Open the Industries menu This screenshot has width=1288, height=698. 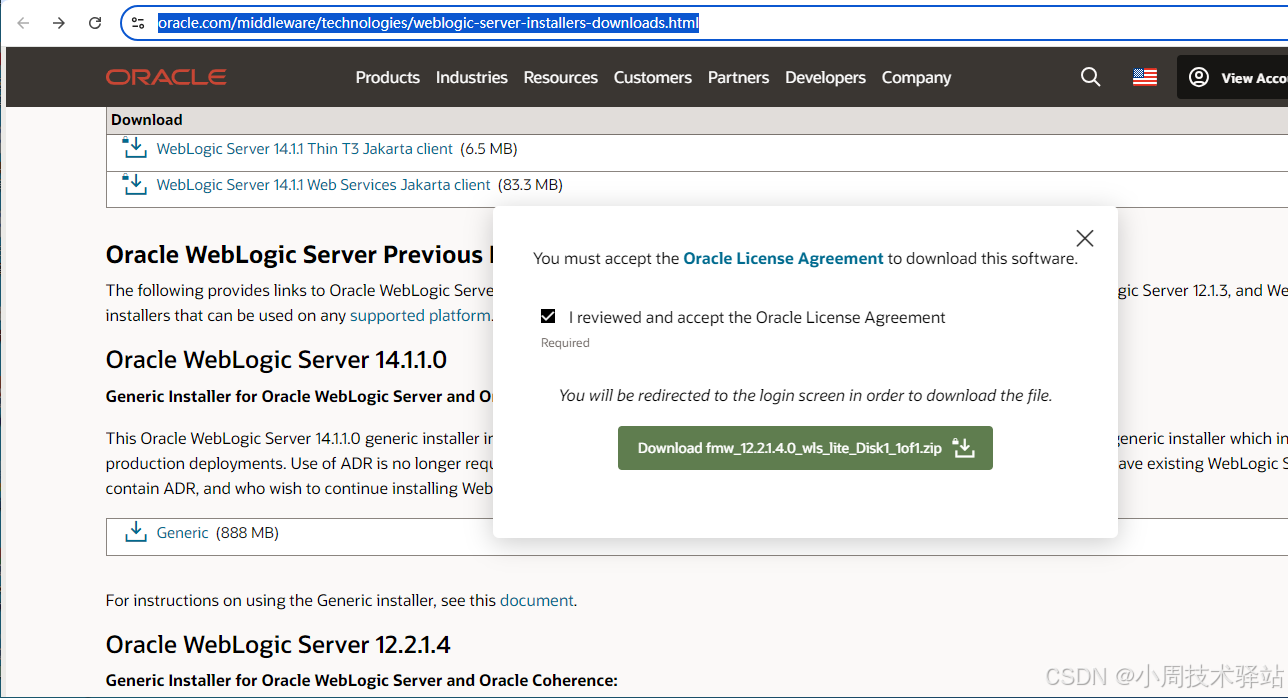472,77
